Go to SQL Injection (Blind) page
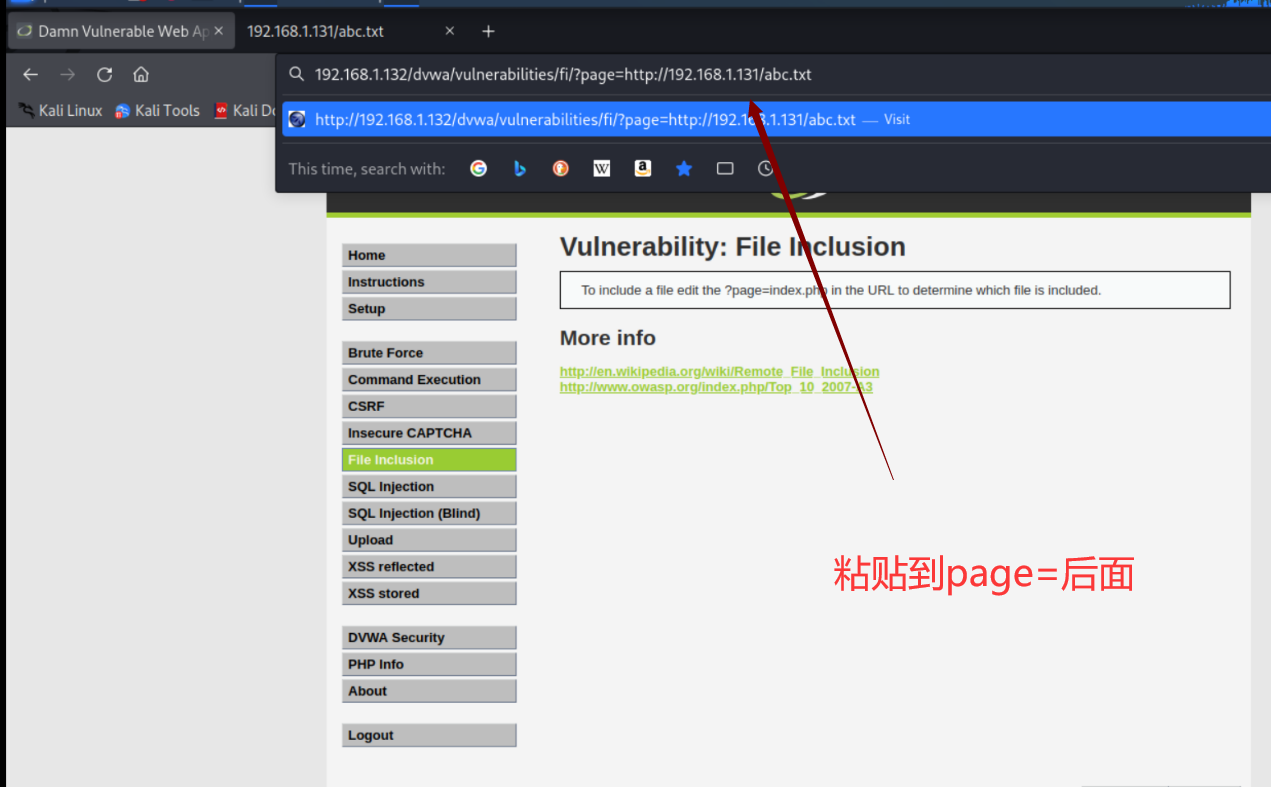This screenshot has height=787, width=1271. tap(429, 513)
